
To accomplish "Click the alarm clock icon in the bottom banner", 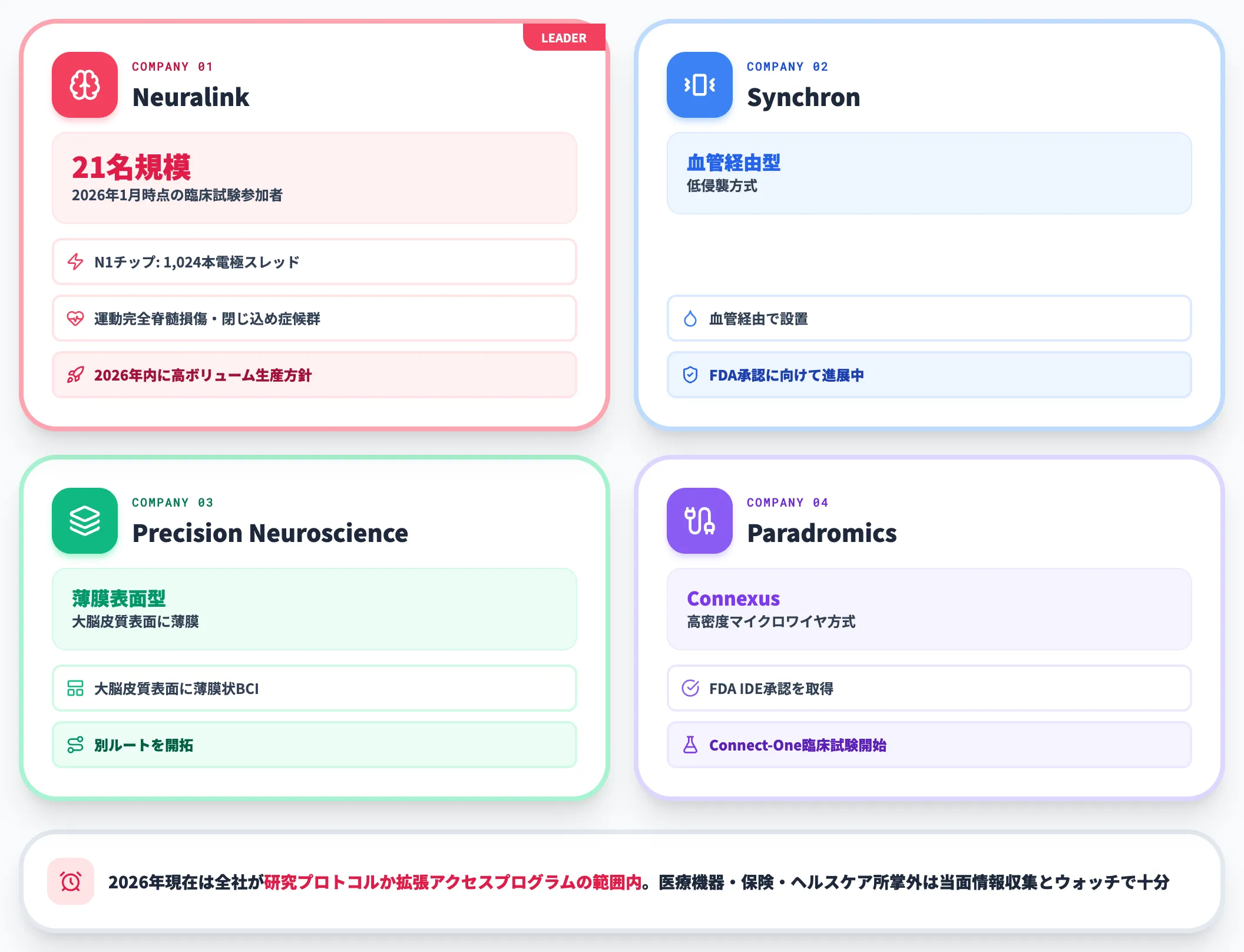I will (x=71, y=881).
